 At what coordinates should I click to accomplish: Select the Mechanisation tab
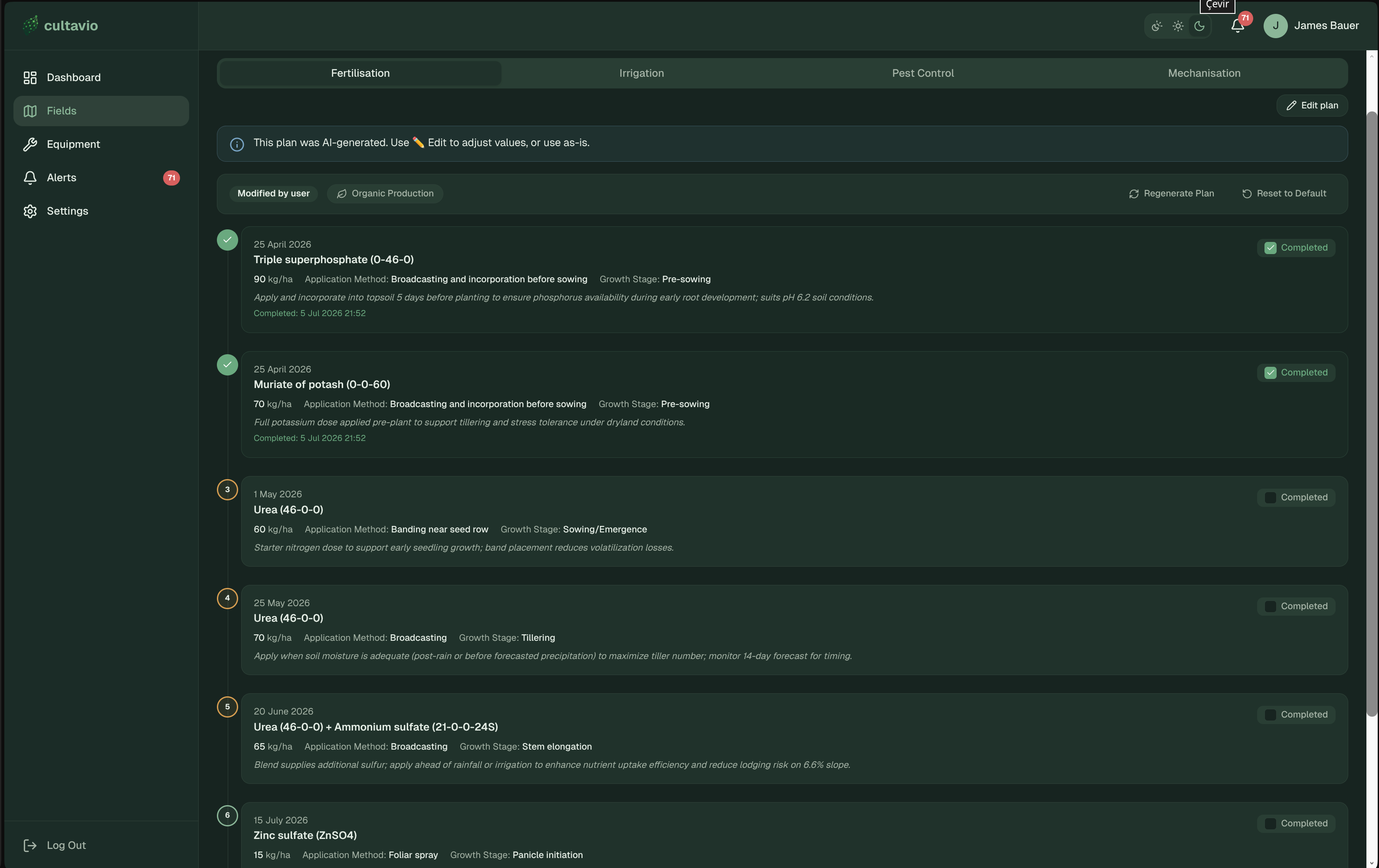(1204, 73)
